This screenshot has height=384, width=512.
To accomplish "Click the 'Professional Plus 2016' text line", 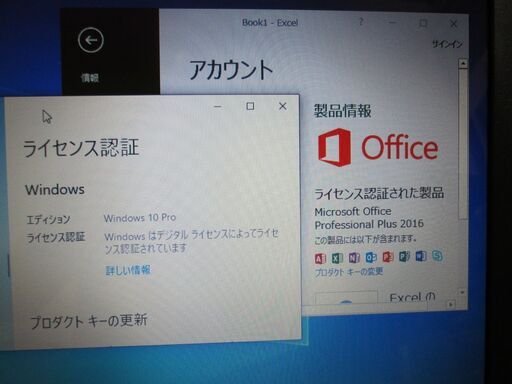I will 369,224.
